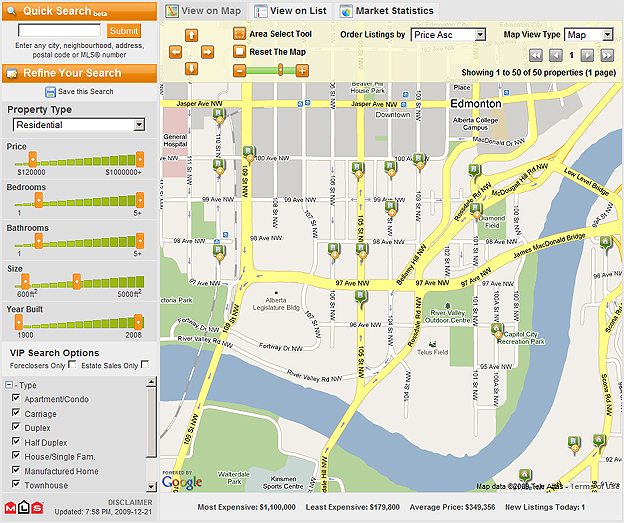Open the Order Listings by dropdown

pos(448,35)
